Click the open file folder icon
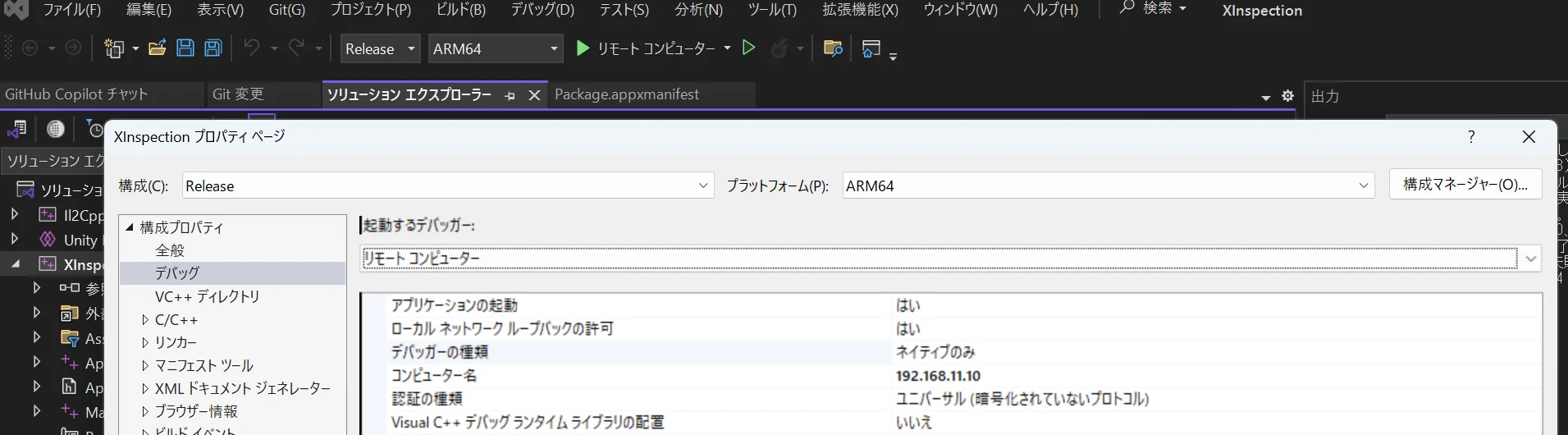The height and width of the screenshot is (435, 1568). [x=157, y=48]
